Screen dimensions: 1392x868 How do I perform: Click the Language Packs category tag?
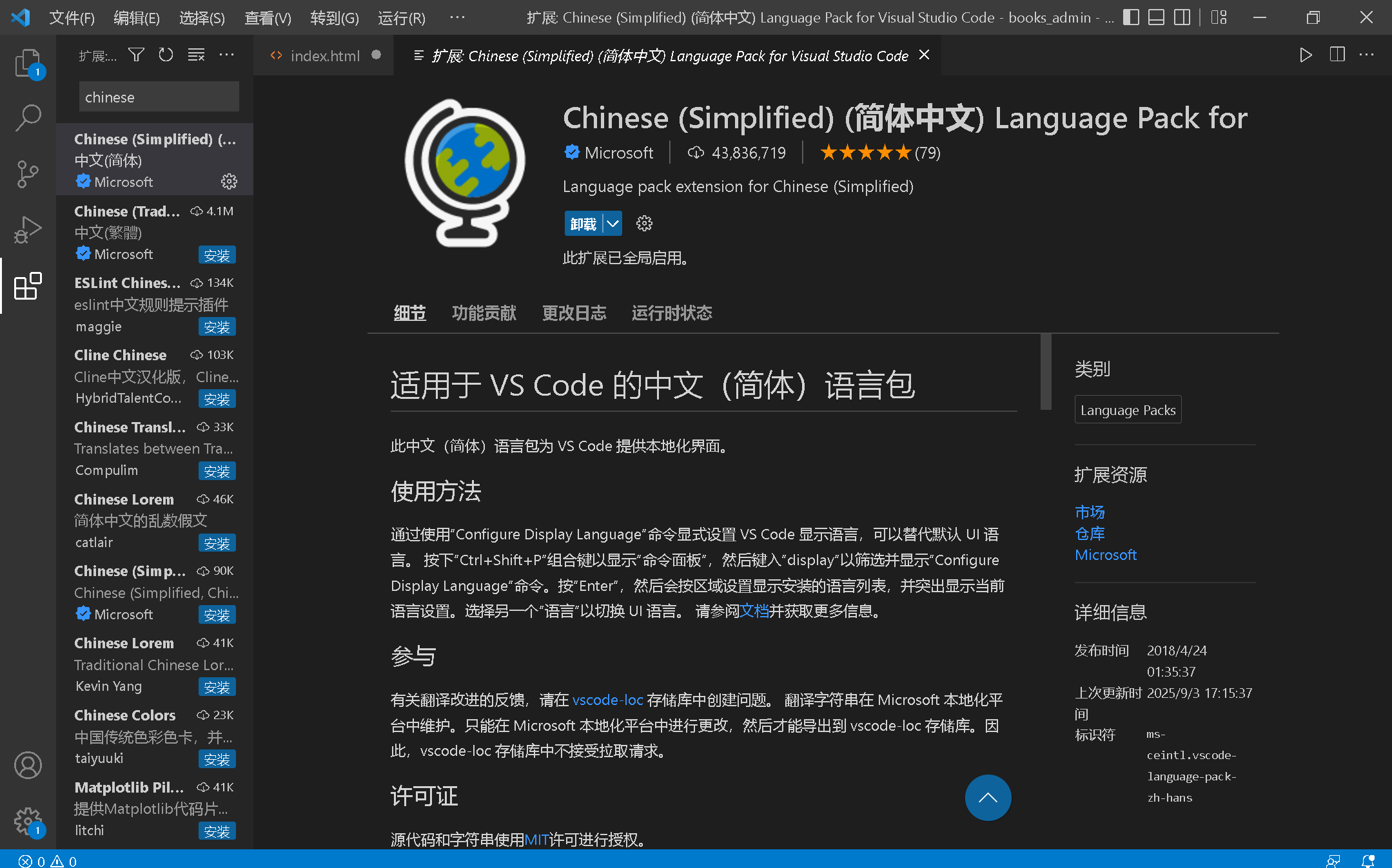click(1128, 410)
